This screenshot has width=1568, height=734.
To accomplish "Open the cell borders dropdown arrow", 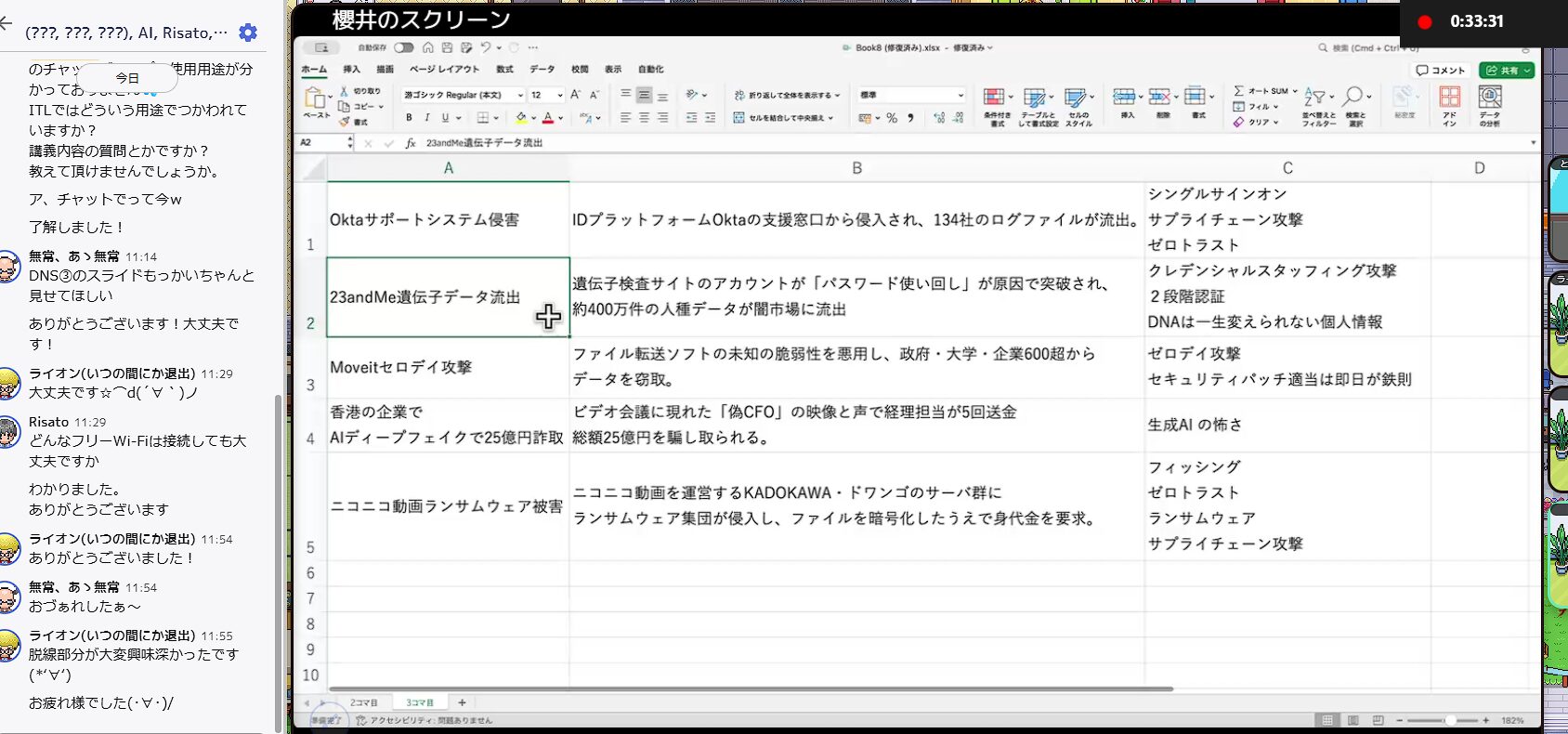I will [497, 118].
